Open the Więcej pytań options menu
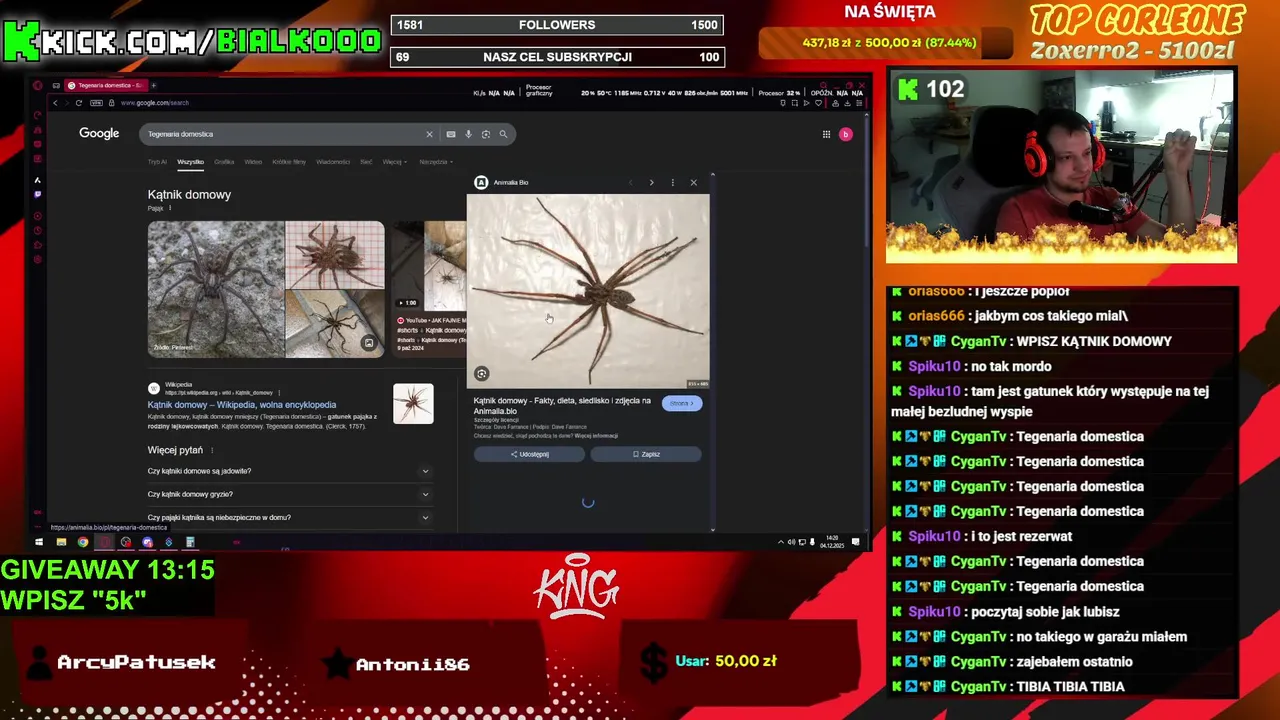This screenshot has width=1280, height=720. (212, 450)
